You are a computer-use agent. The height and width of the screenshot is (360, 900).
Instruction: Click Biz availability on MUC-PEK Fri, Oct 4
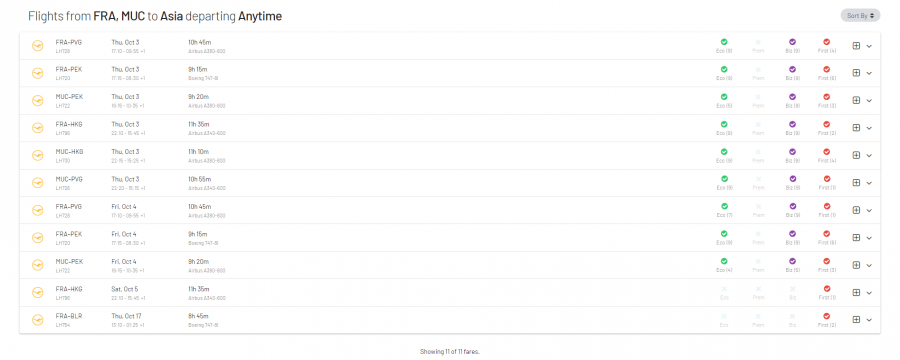coord(792,265)
